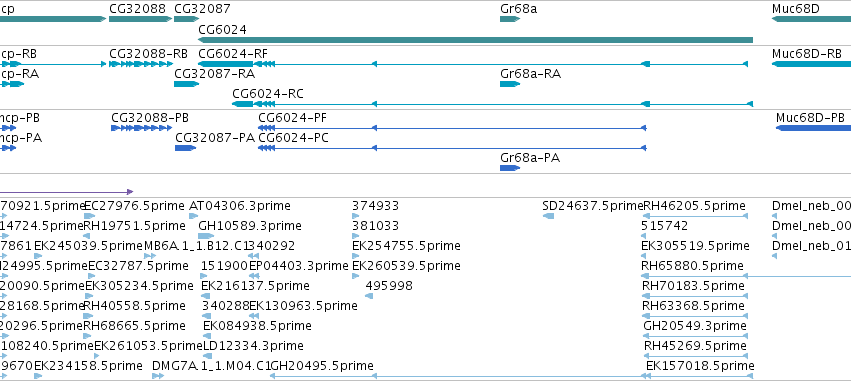Image resolution: width=851 pixels, height=381 pixels.
Task: Open the CG6024-RF transcript label
Action: point(233,54)
